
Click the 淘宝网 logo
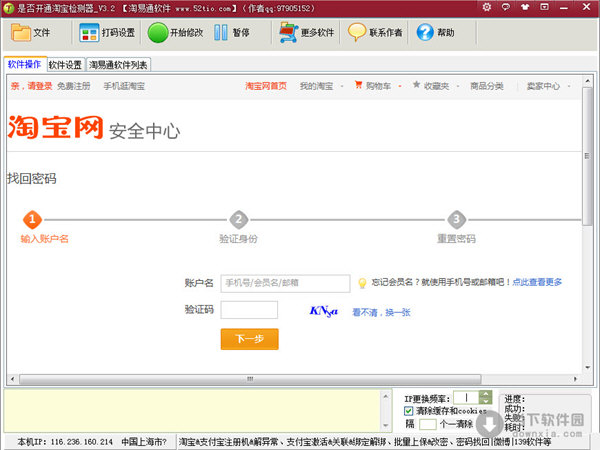coord(55,127)
